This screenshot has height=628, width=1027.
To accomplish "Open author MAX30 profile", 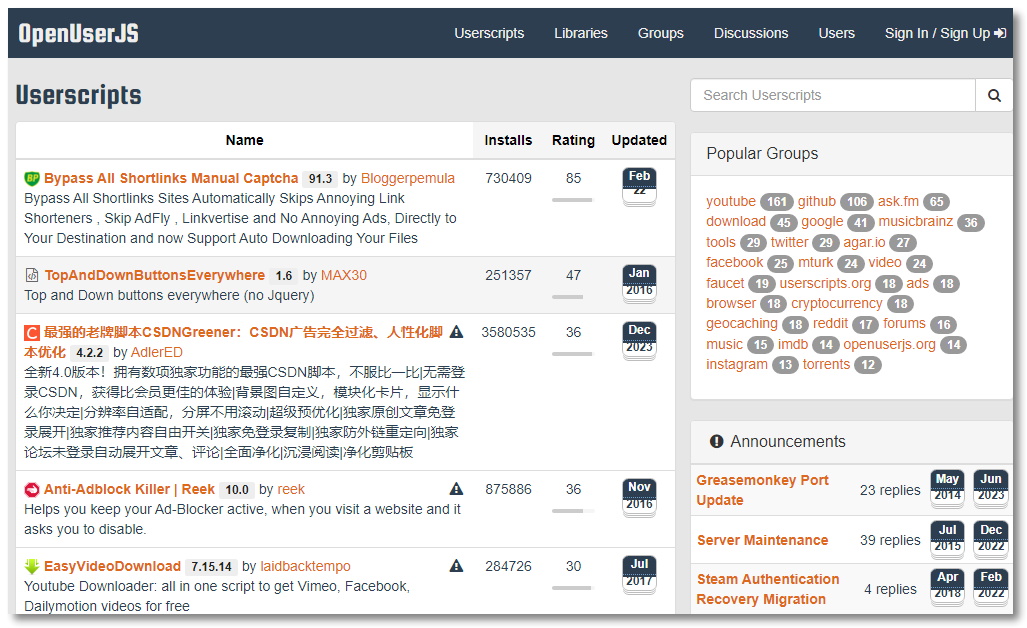I will [344, 275].
